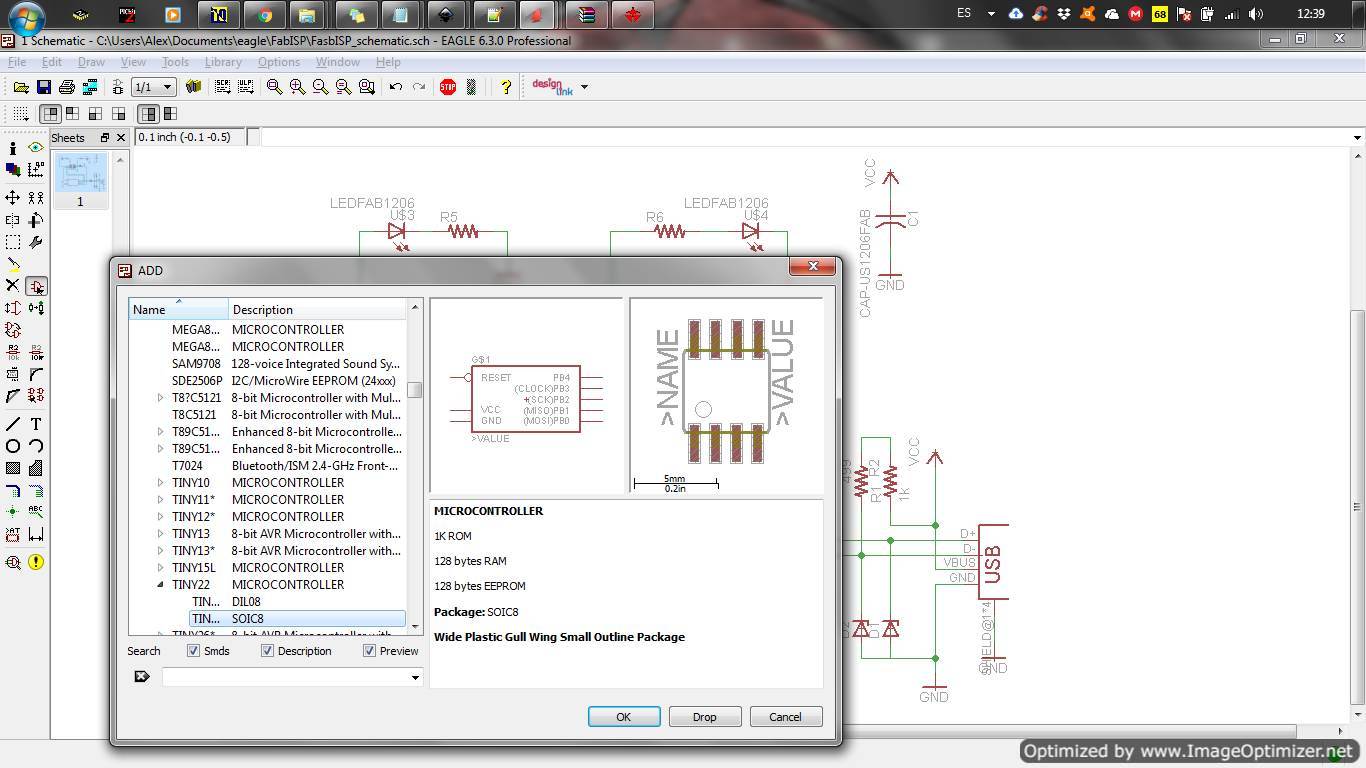Viewport: 1366px width, 768px height.
Task: Select the Info tool
Action: click(x=13, y=148)
